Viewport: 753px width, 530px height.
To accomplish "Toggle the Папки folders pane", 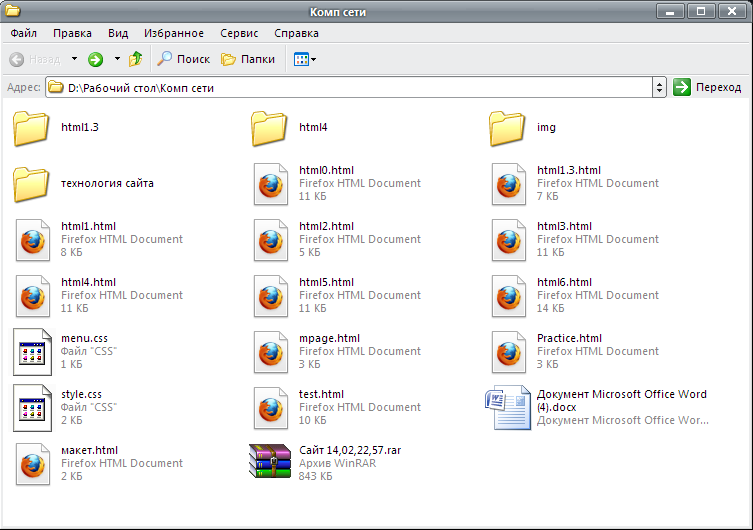I will (248, 59).
